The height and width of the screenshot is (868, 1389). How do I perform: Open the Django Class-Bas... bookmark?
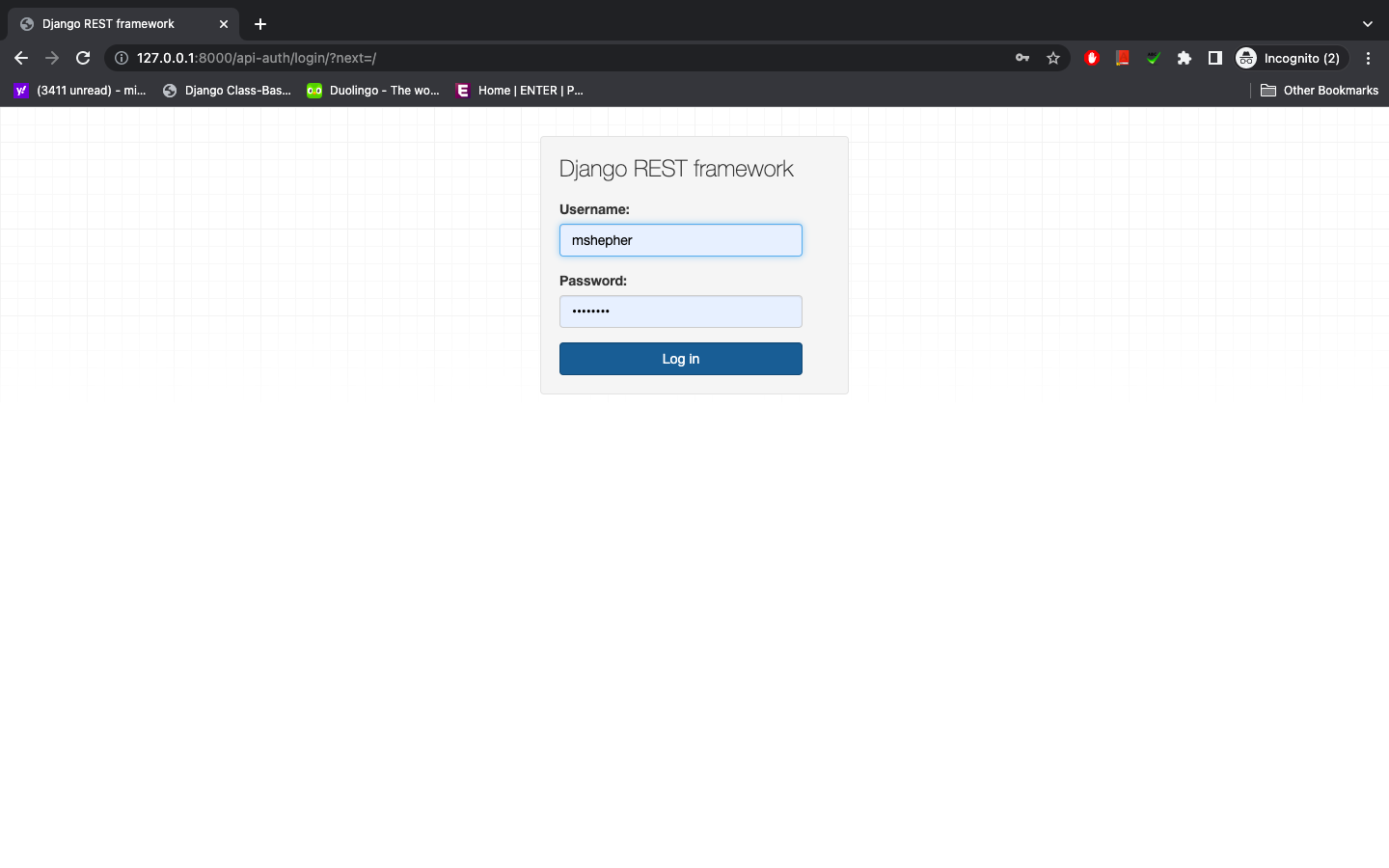pyautogui.click(x=227, y=91)
